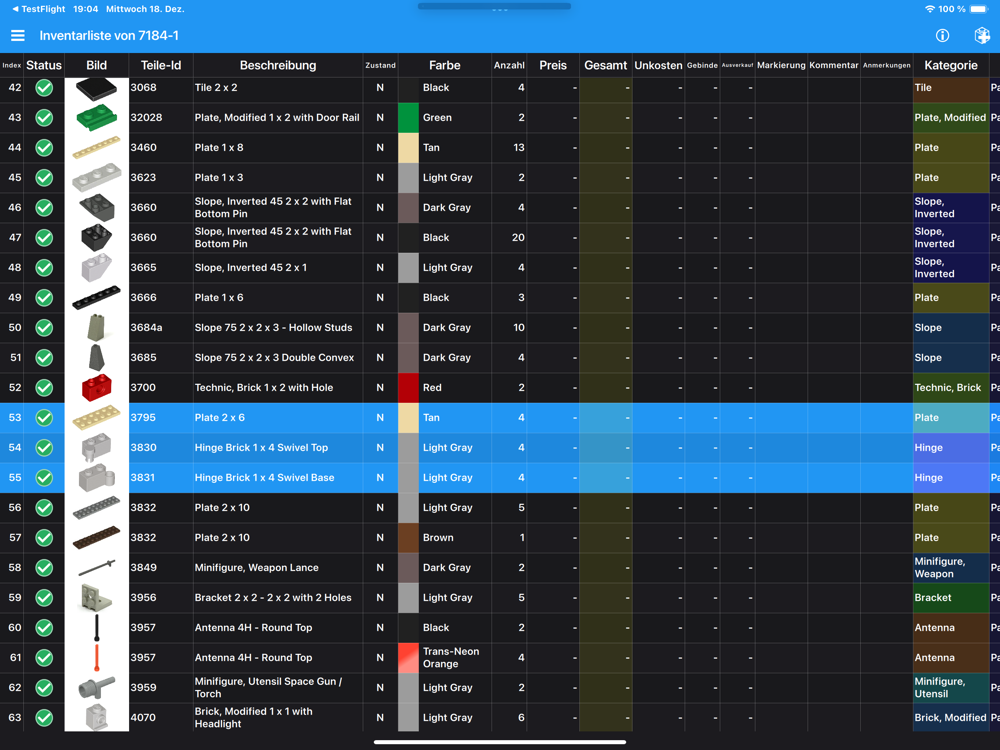Sort by Markierung column header
This screenshot has height=750, width=1000.
[781, 65]
